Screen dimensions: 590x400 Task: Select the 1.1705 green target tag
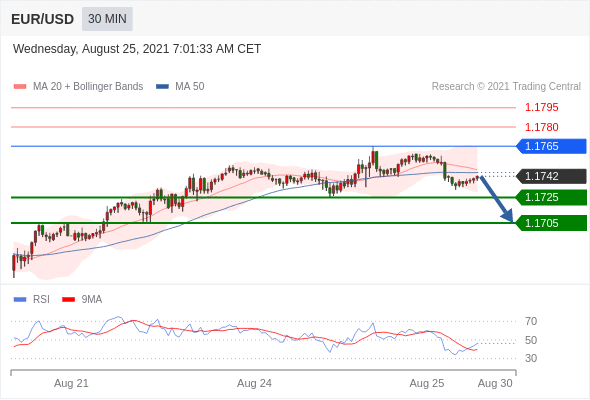coord(551,223)
